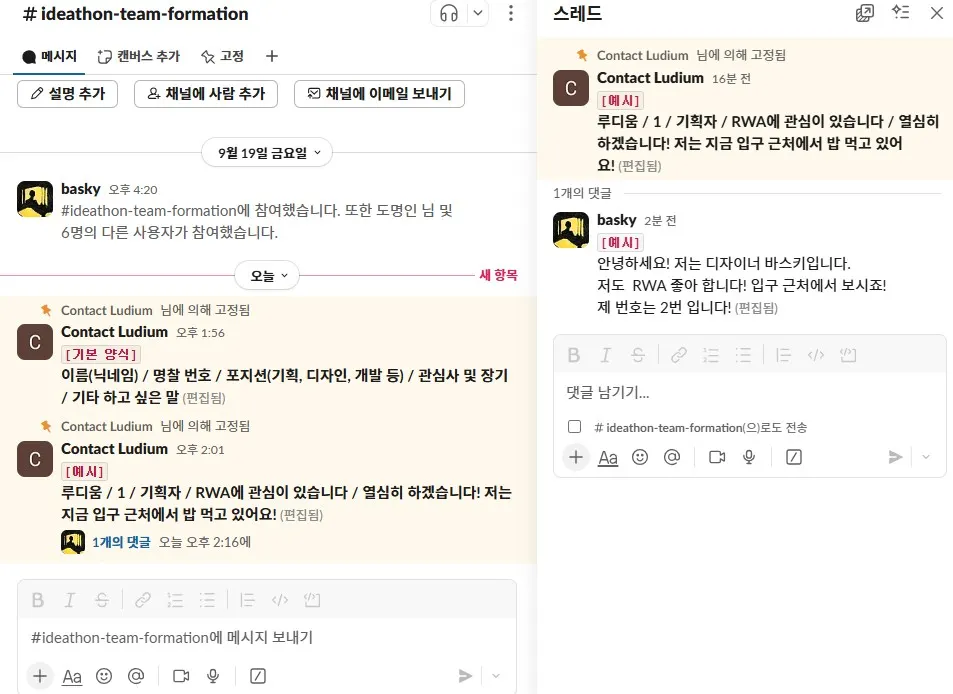The image size is (953, 694).
Task: Expand the 오늘 date dropdown
Action: point(267,276)
